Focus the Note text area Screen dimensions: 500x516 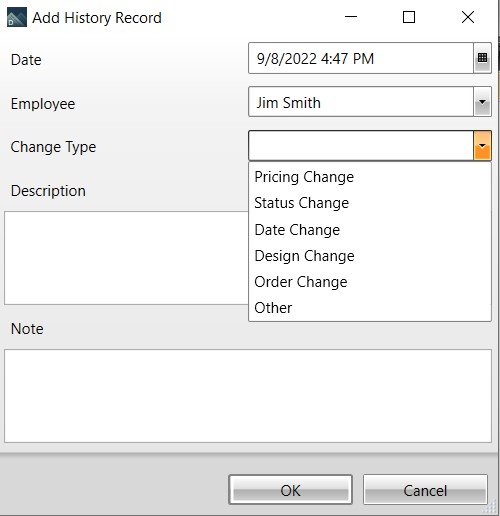(x=248, y=396)
